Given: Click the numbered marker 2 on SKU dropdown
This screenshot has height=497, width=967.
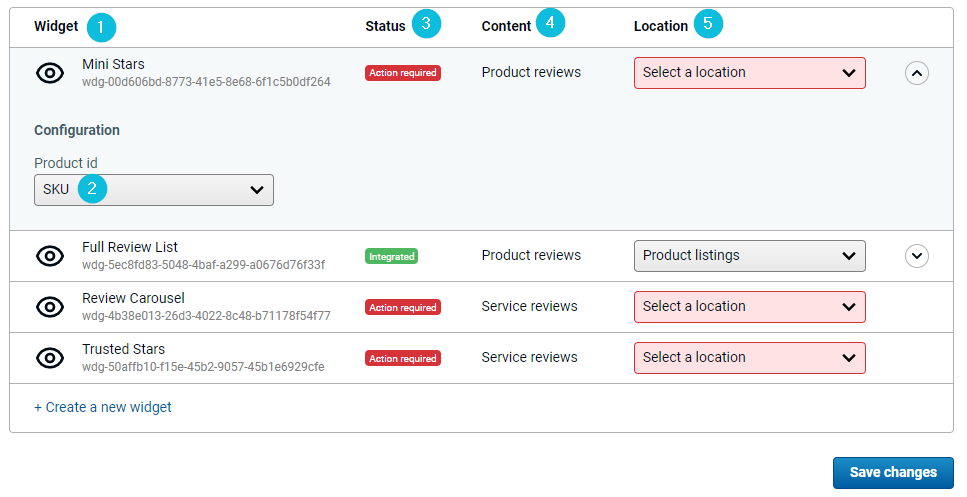Looking at the screenshot, I should (x=92, y=188).
